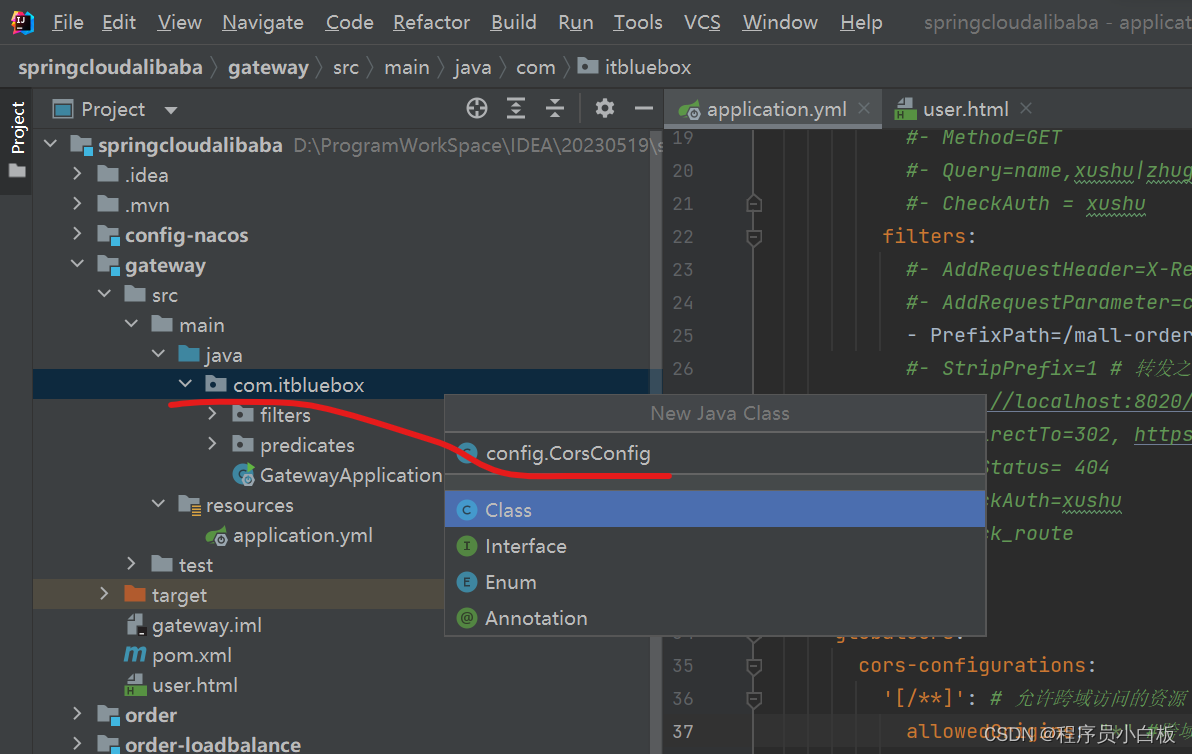Click the Interface type icon in popup
This screenshot has width=1192, height=754.
467,546
